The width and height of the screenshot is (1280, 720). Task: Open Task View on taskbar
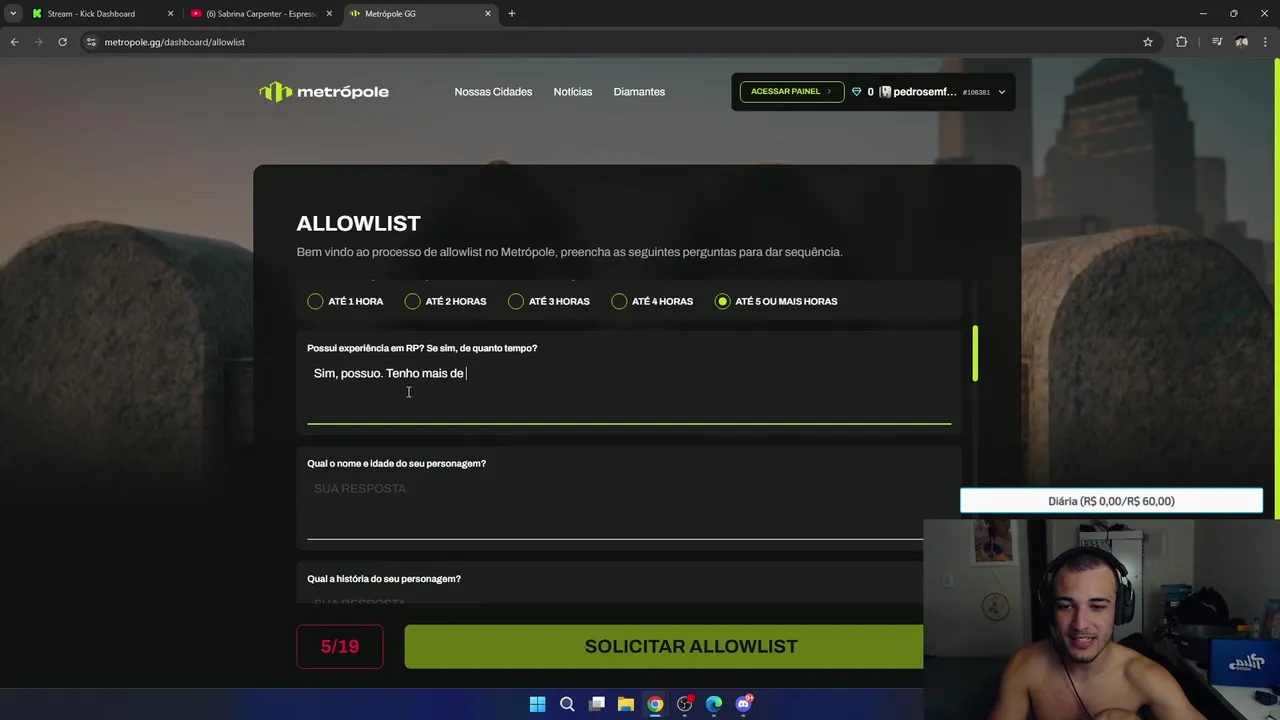[597, 704]
